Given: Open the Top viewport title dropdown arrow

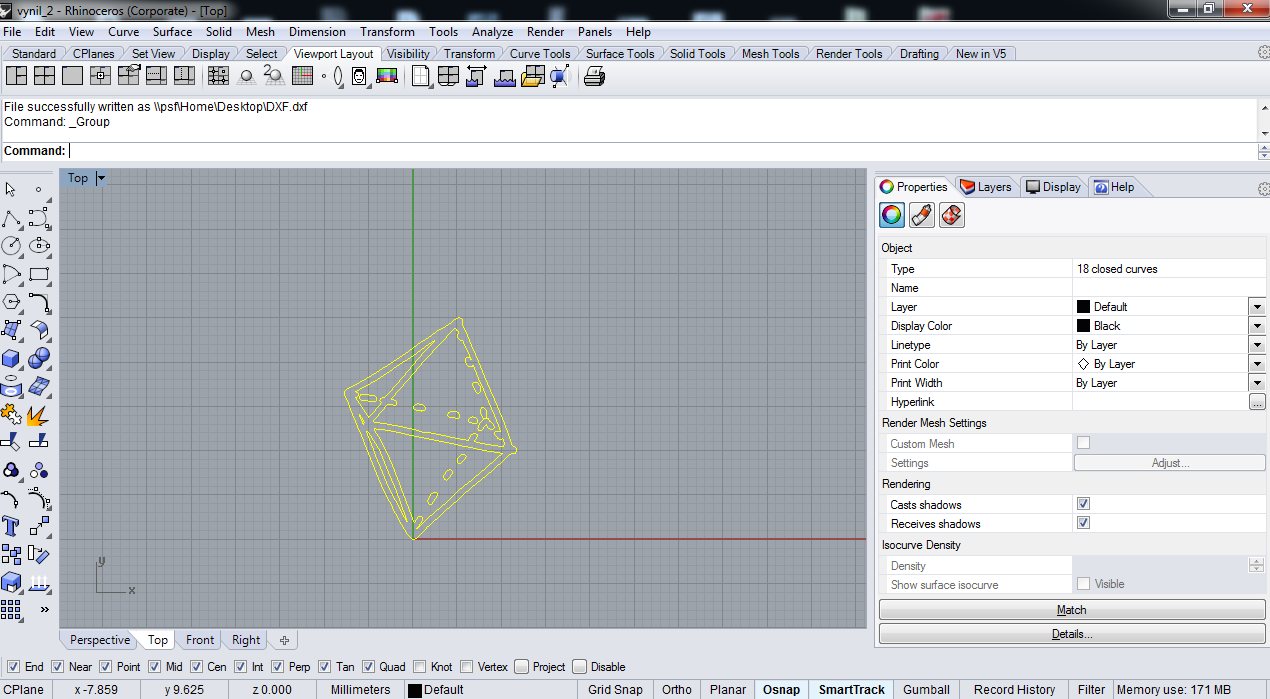Looking at the screenshot, I should pos(101,178).
